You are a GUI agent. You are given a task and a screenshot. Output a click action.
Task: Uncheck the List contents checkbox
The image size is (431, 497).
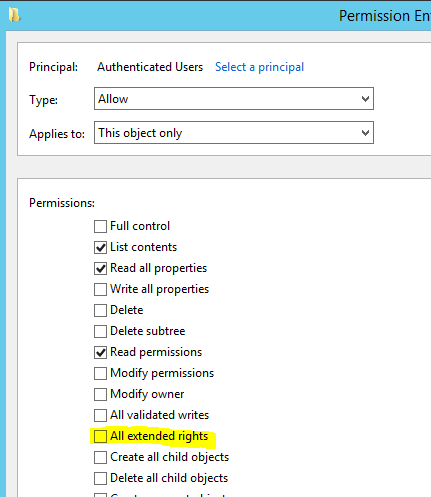(100, 247)
